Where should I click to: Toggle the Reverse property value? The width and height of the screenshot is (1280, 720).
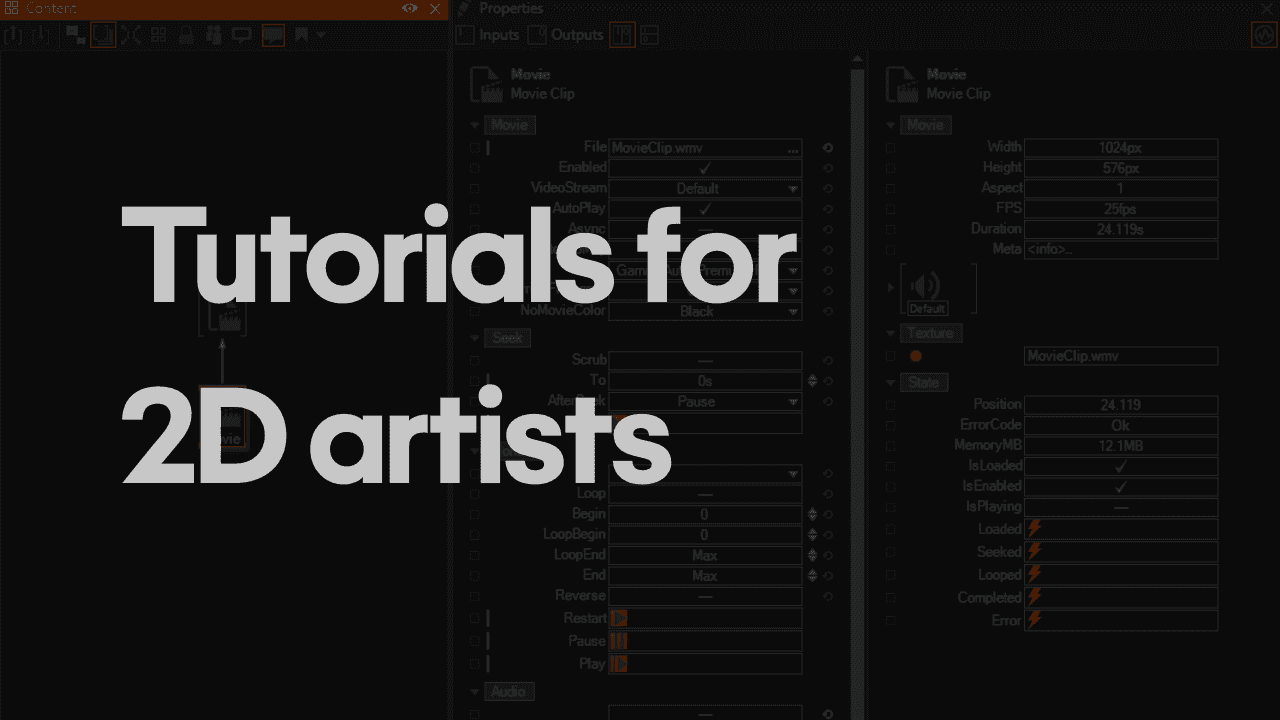click(x=705, y=596)
